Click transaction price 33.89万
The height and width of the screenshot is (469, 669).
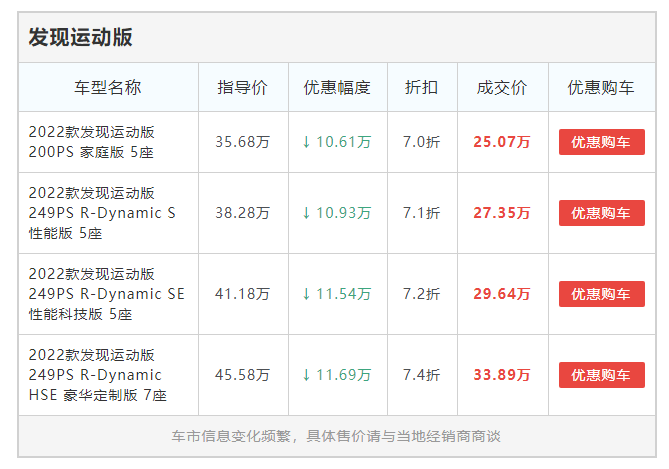(x=502, y=375)
